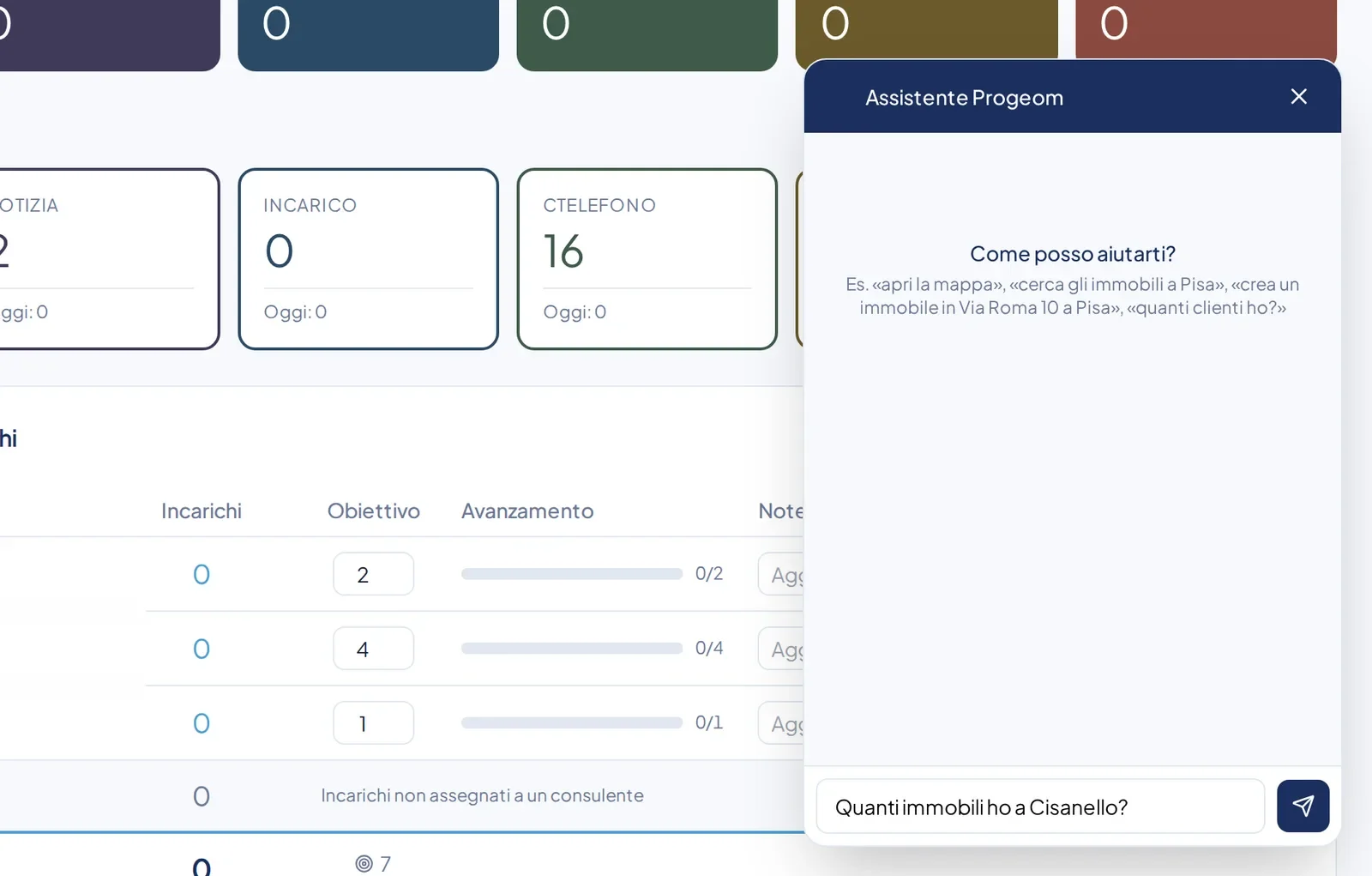Click the 'Oggi: 0' text in INCARICO card
1372x876 pixels.
[x=295, y=312]
